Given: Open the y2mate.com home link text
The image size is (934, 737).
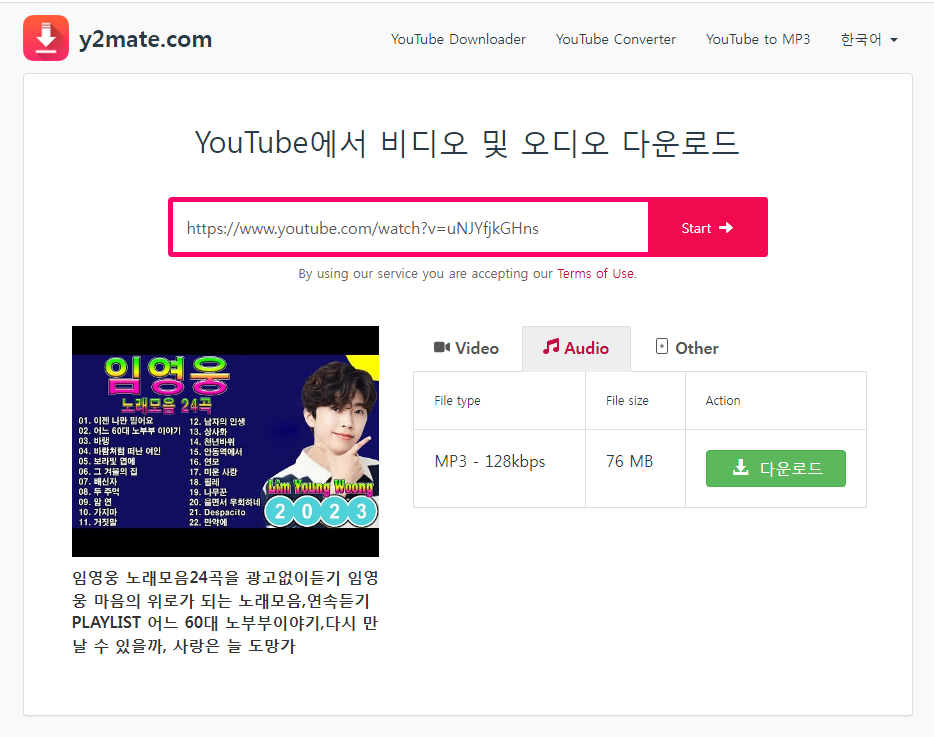Looking at the screenshot, I should (145, 39).
